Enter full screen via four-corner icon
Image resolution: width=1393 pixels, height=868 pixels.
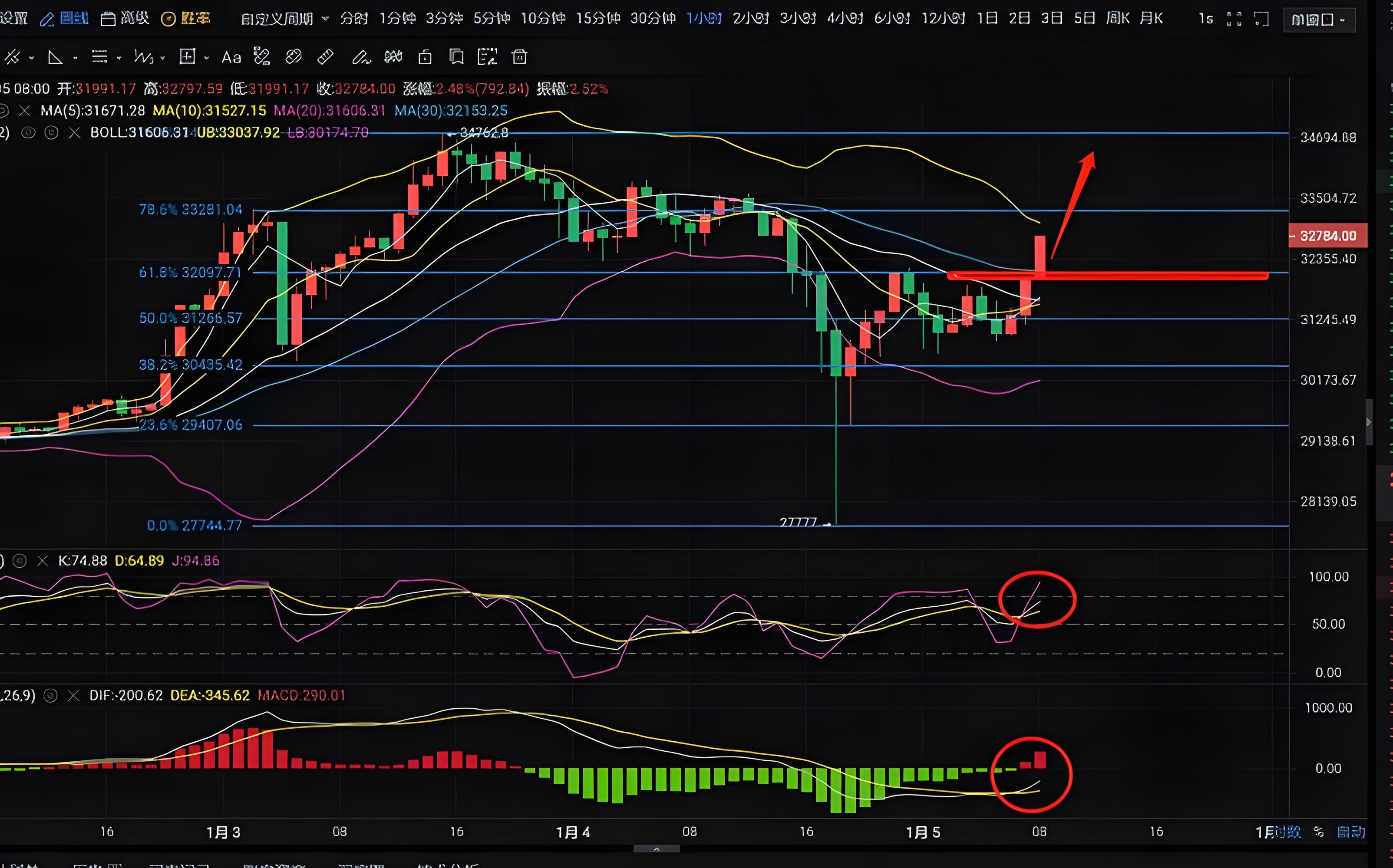[1234, 19]
